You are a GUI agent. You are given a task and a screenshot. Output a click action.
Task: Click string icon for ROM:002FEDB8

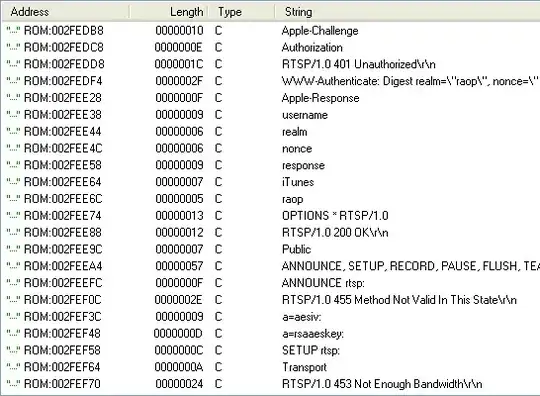[13, 31]
